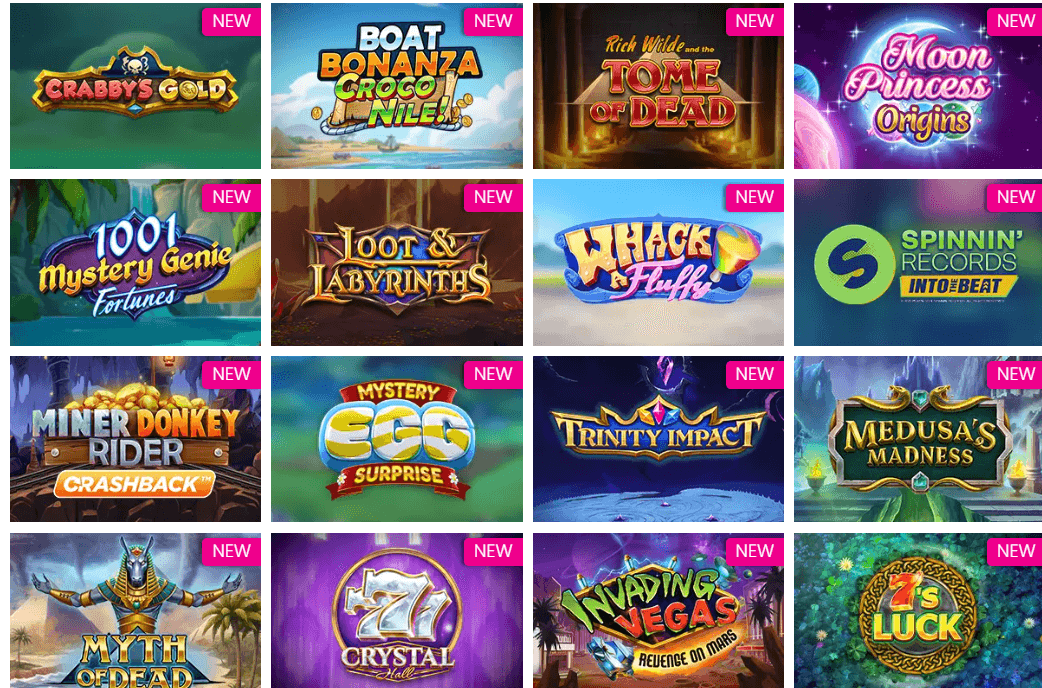Screen dimensions: 1042x688
Task: Launch Miner Donkey Rider Crashback
Action: pos(135,439)
